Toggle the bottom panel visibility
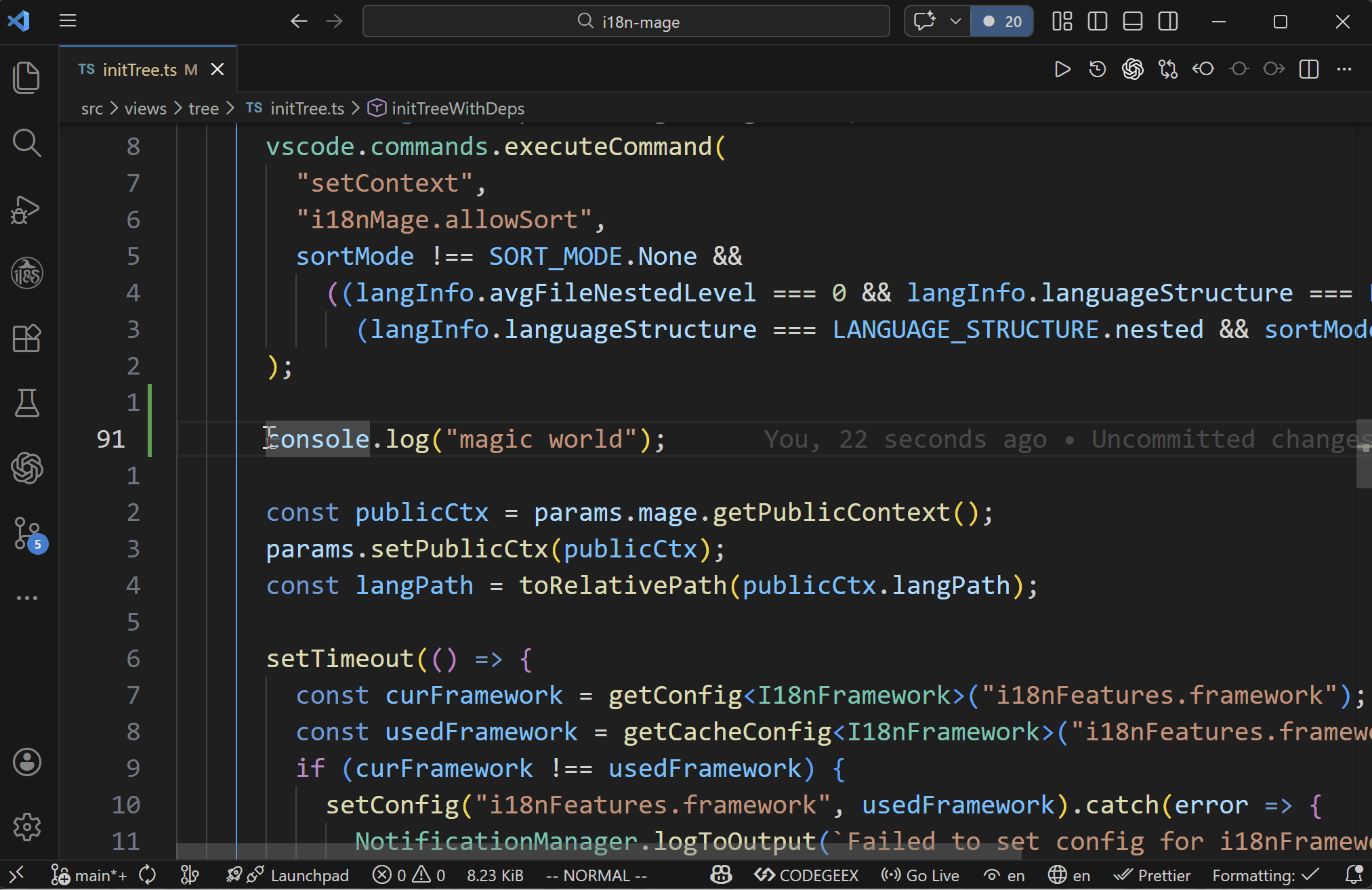This screenshot has height=890, width=1372. point(1132,21)
